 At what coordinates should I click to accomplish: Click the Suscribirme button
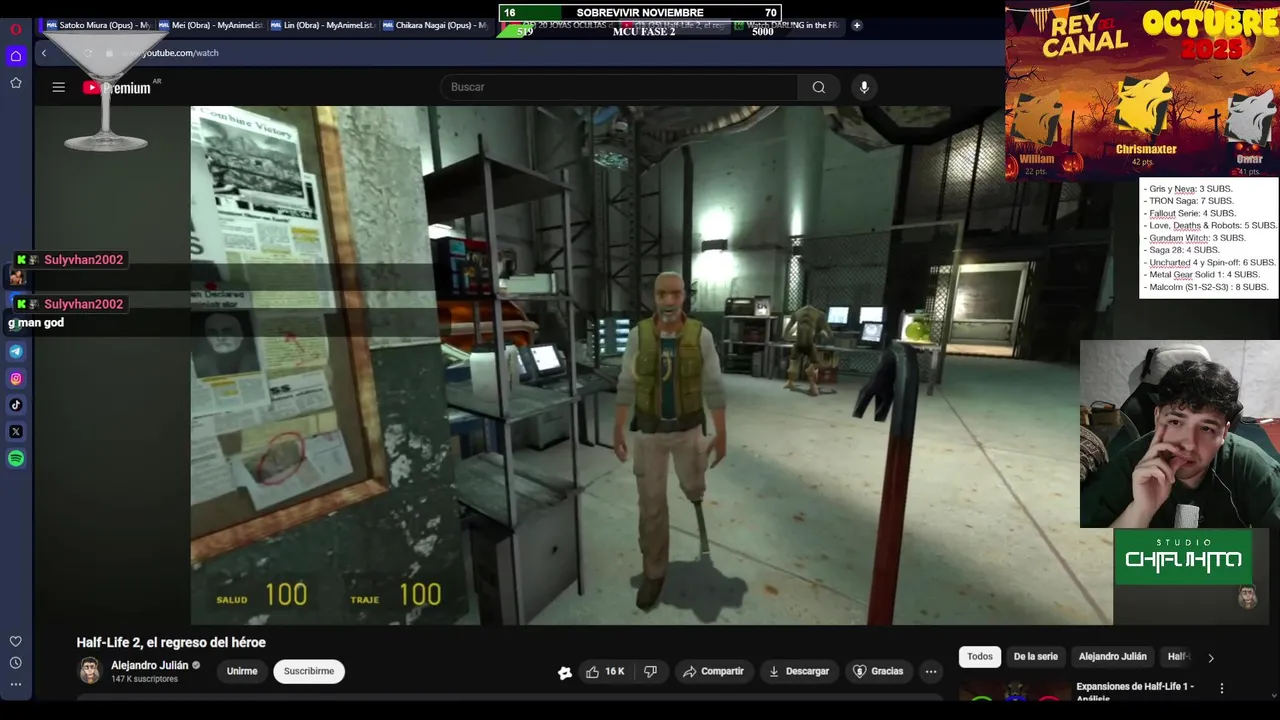point(309,672)
